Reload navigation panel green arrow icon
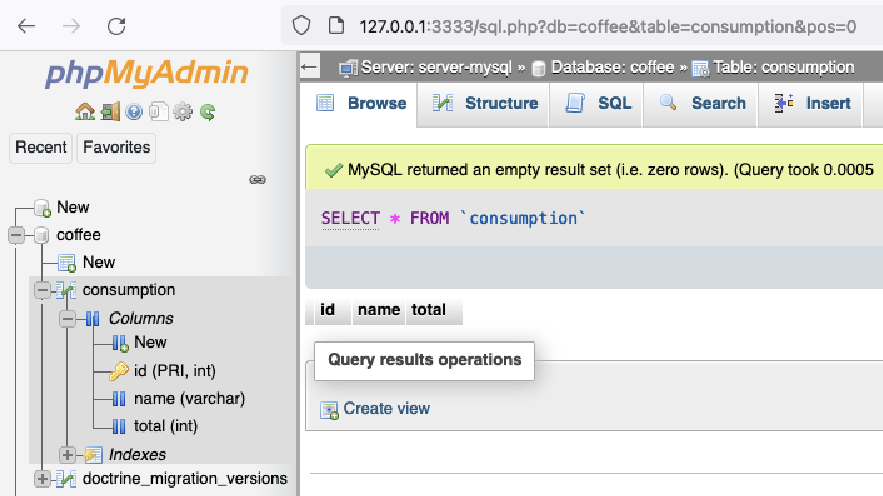The height and width of the screenshot is (496, 883). point(207,111)
